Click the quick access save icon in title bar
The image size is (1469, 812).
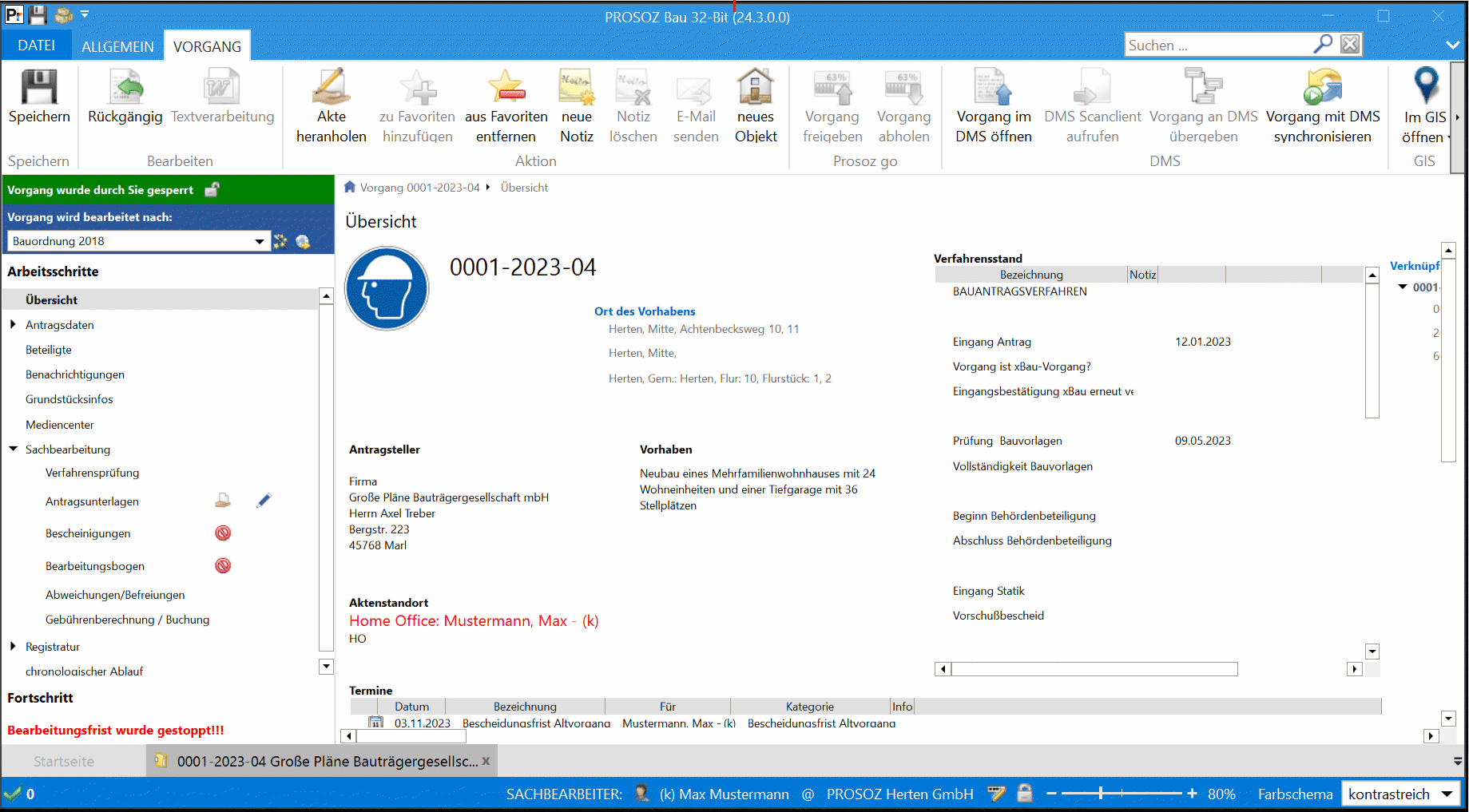tap(38, 14)
